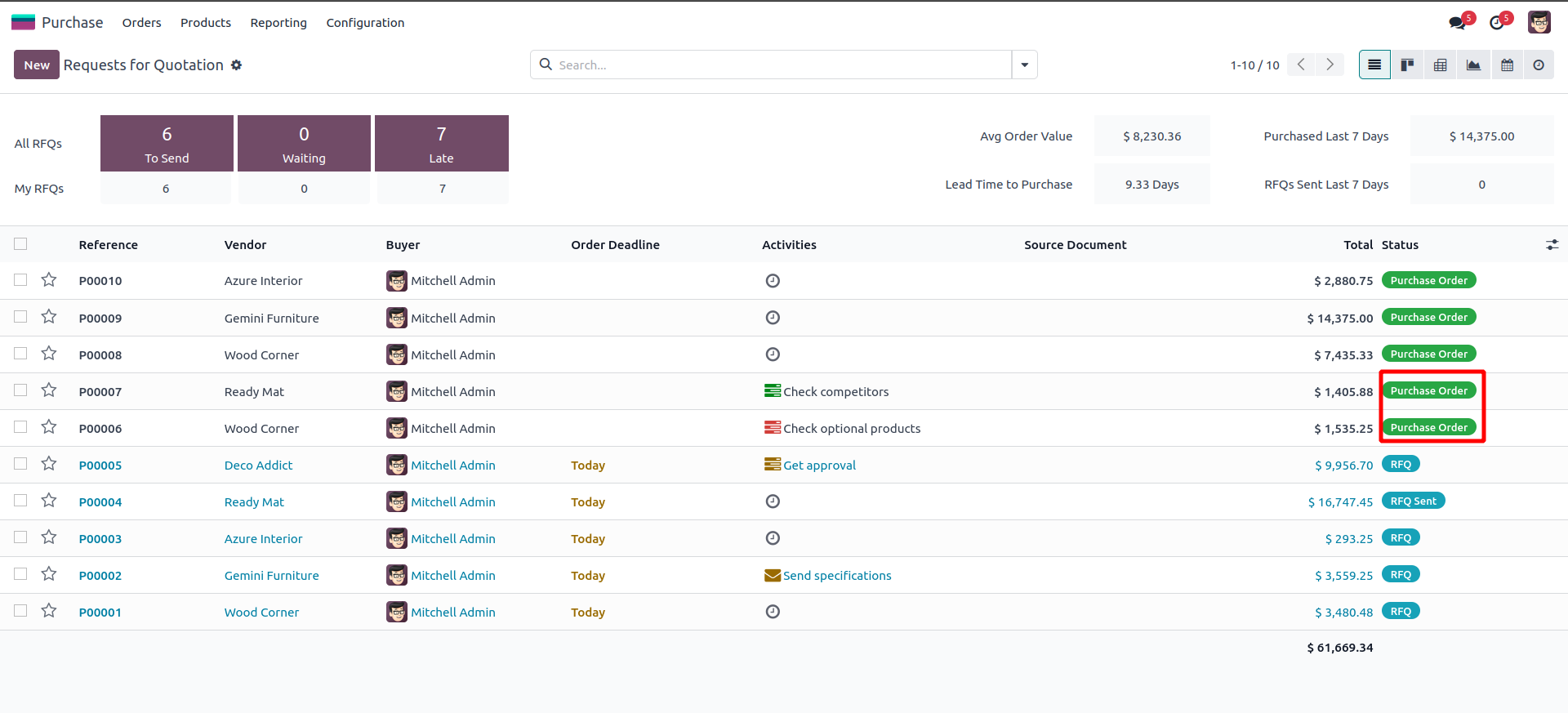Go to next page of records

(1330, 65)
